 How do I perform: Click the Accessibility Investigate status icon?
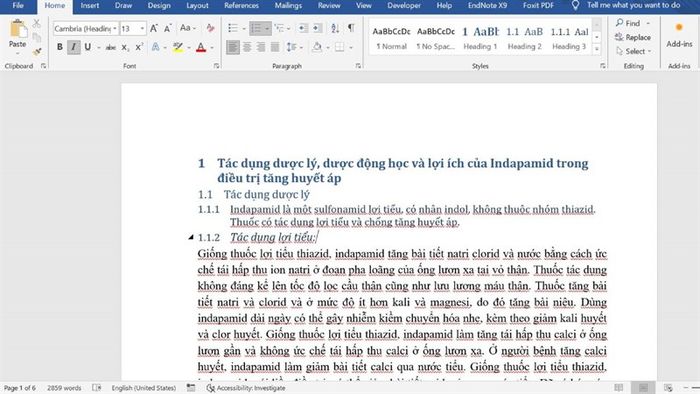pos(211,388)
